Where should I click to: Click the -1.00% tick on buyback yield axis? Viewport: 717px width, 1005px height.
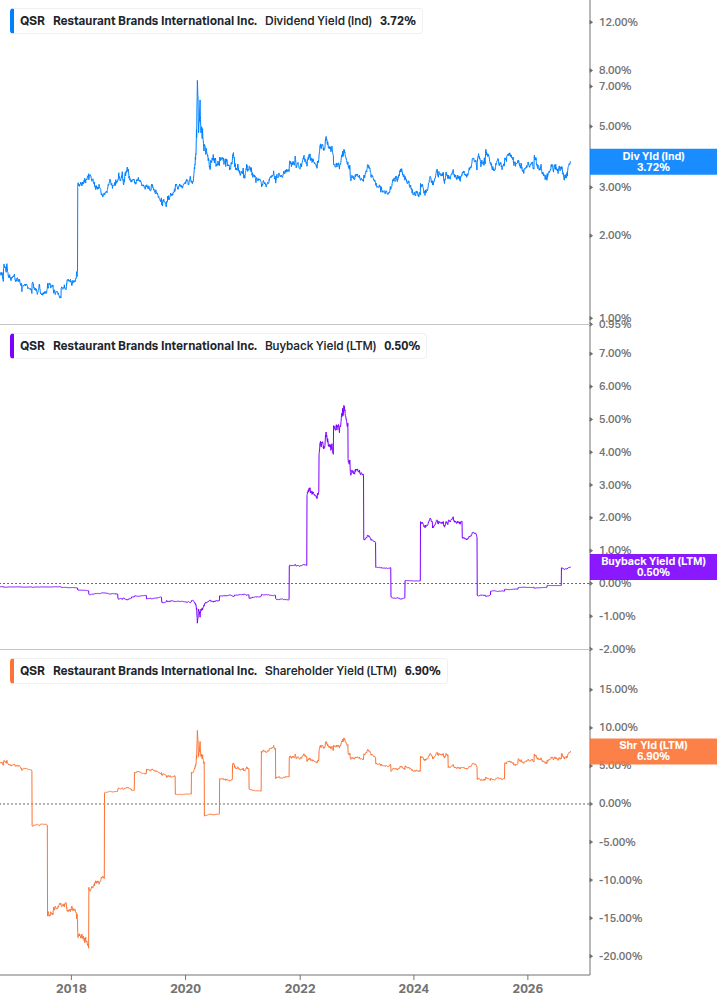pos(616,617)
